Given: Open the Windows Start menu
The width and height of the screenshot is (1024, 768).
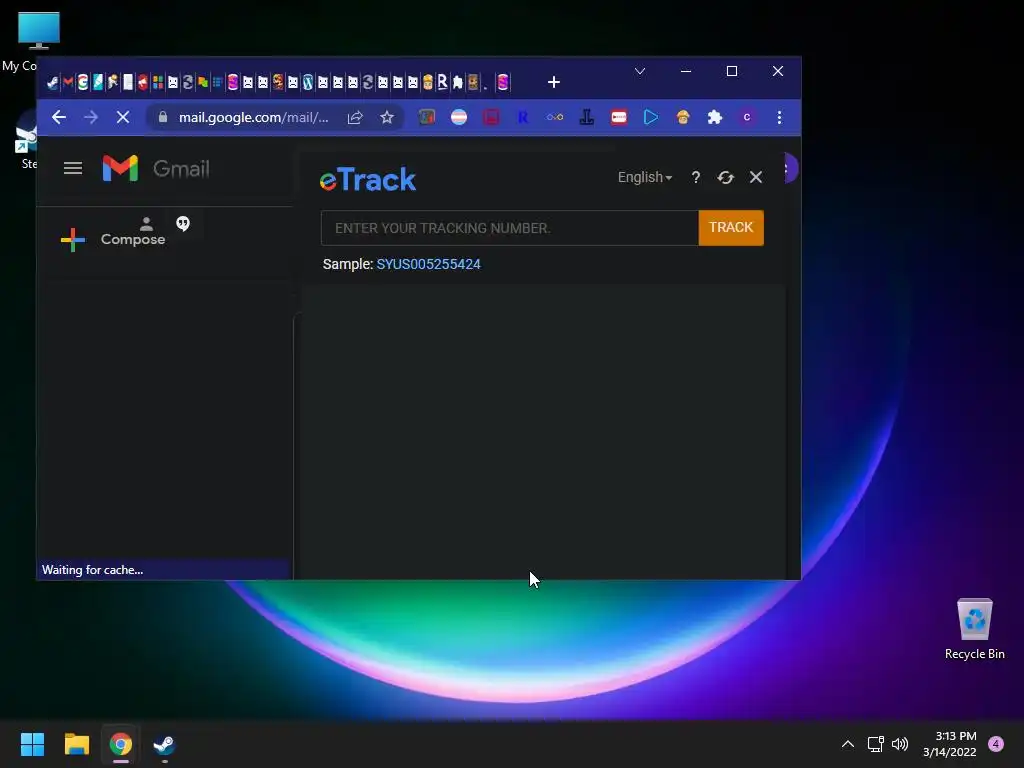Looking at the screenshot, I should [32, 744].
